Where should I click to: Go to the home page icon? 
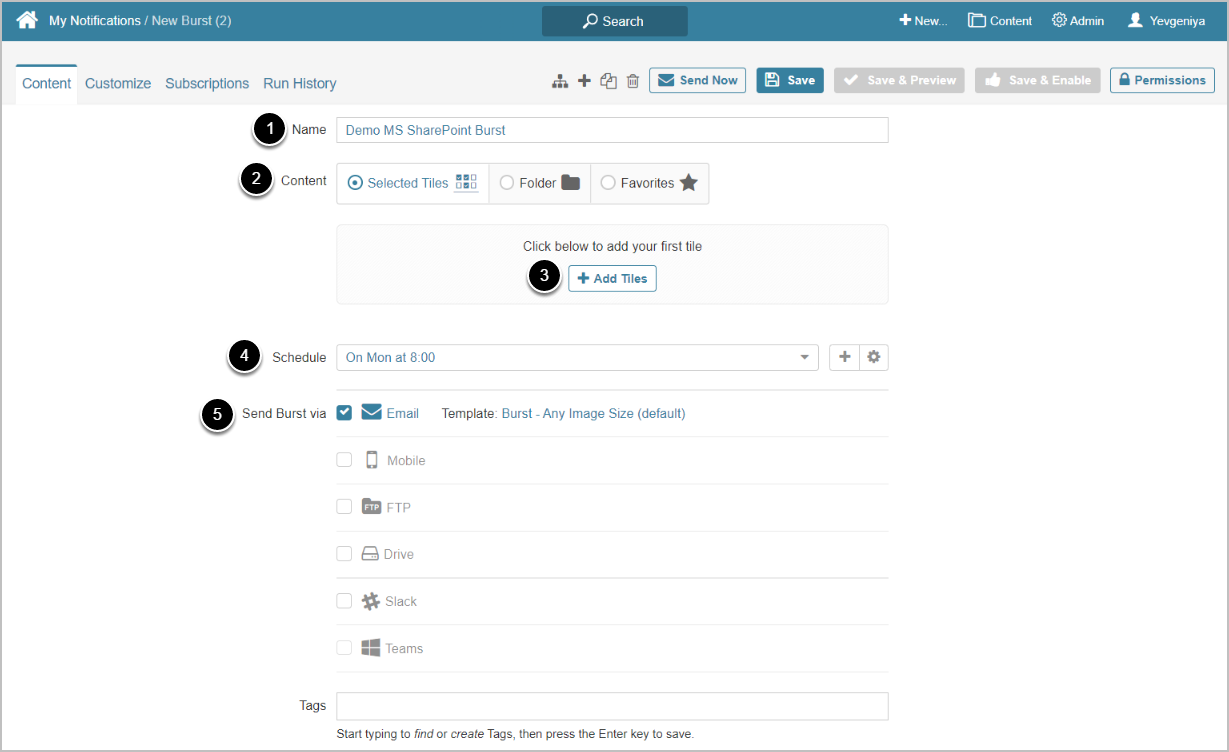(x=27, y=20)
